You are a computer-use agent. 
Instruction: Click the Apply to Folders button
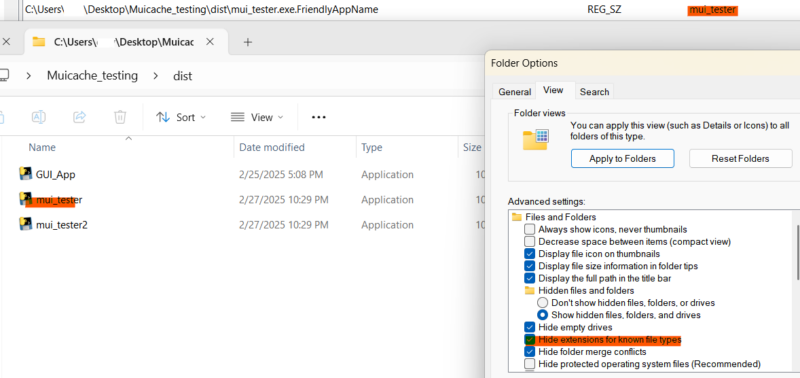click(x=622, y=159)
